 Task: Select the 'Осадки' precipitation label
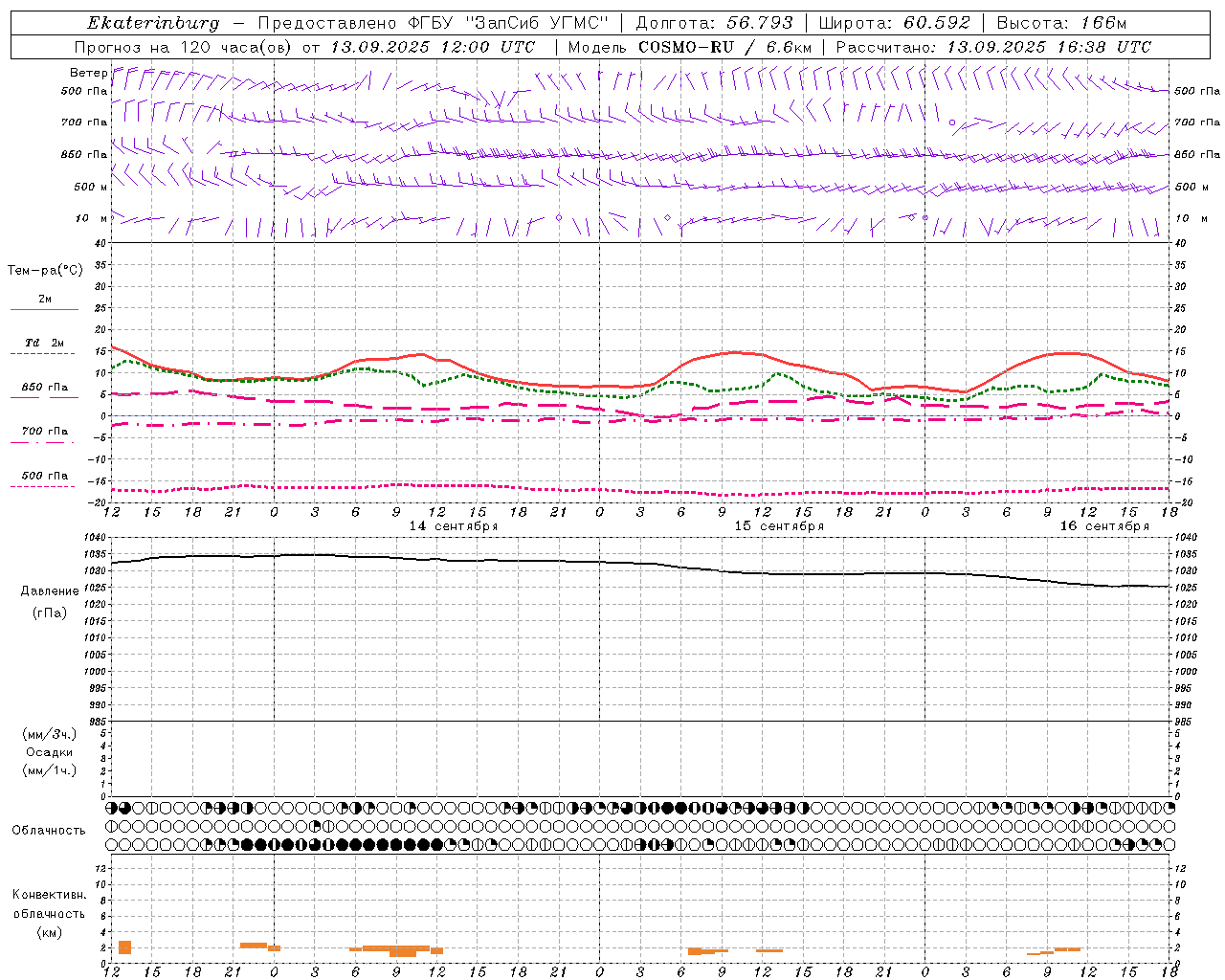(50, 752)
